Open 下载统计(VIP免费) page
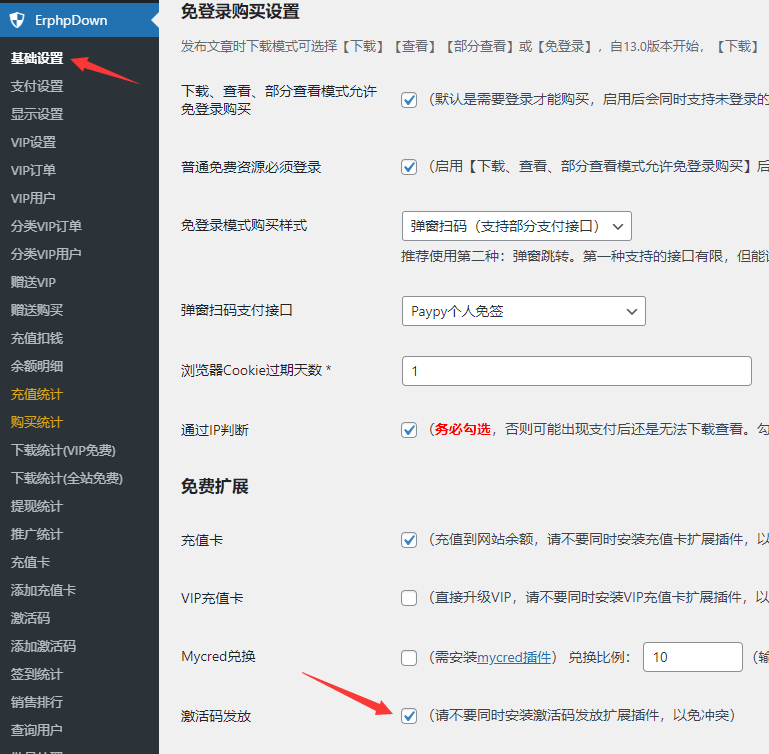769x754 pixels. pyautogui.click(x=63, y=450)
